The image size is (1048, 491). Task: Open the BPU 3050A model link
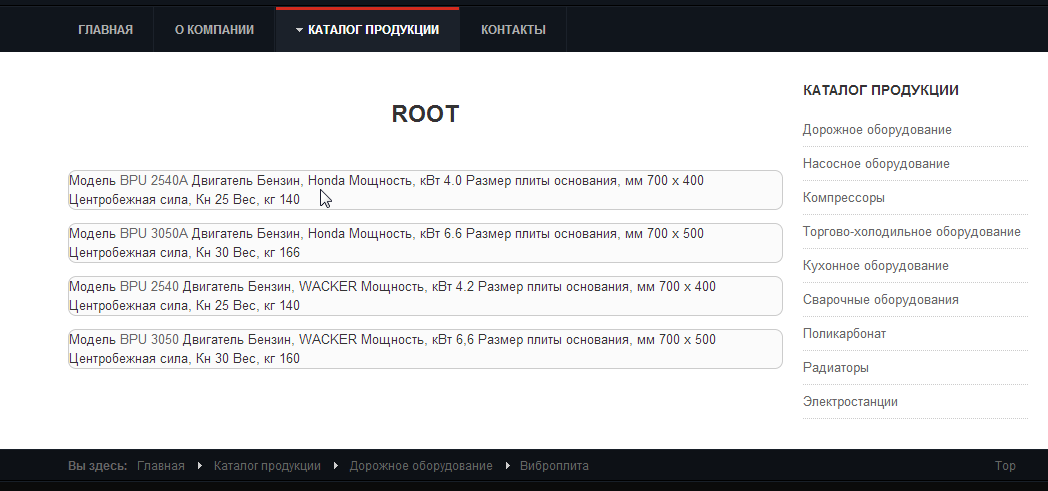click(154, 233)
